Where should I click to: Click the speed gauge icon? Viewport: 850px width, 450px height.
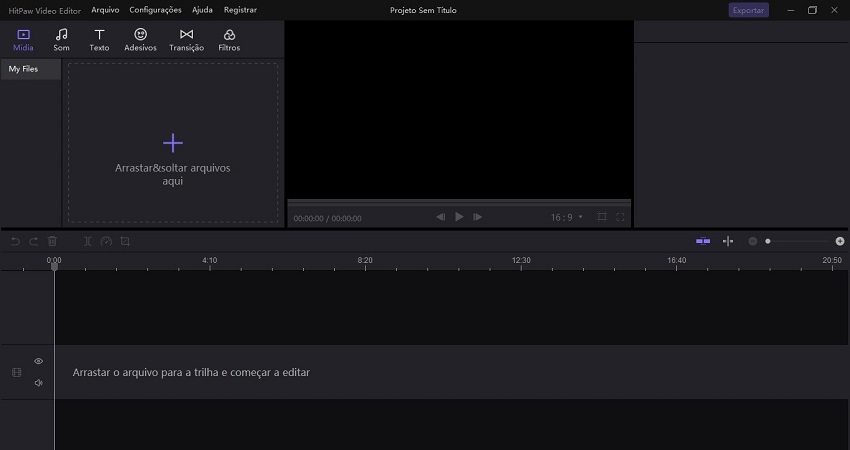click(x=106, y=241)
